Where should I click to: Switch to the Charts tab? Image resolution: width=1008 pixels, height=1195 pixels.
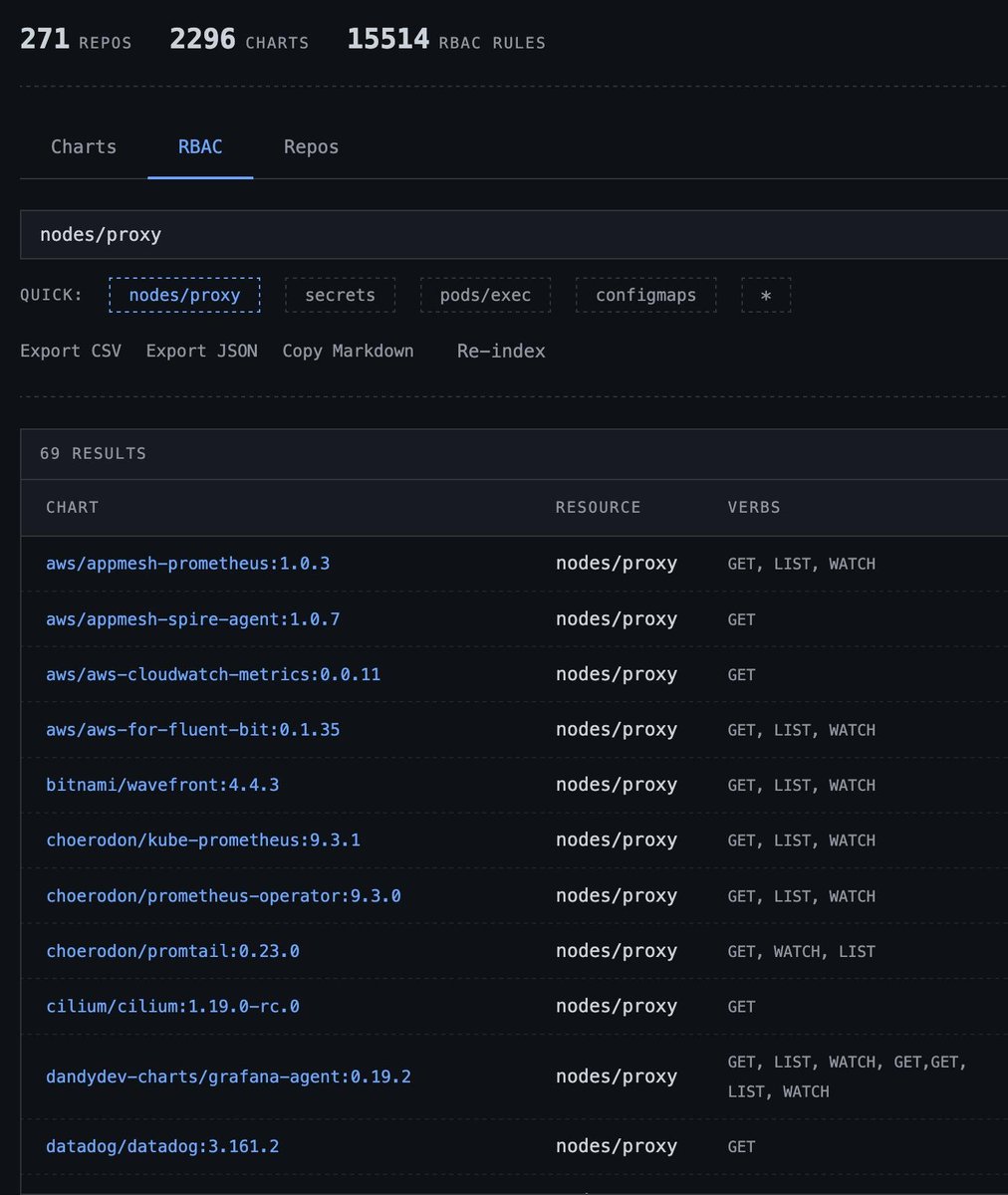(x=84, y=147)
